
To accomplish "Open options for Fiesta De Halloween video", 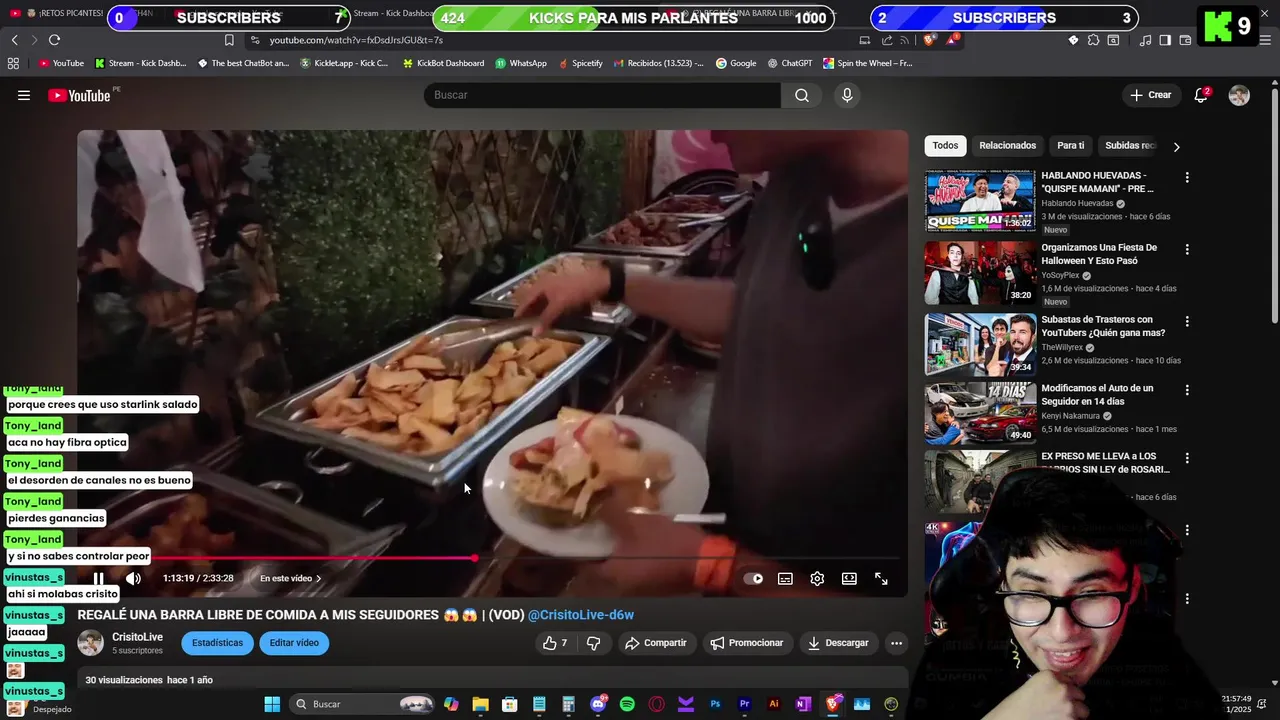I will coord(1187,249).
